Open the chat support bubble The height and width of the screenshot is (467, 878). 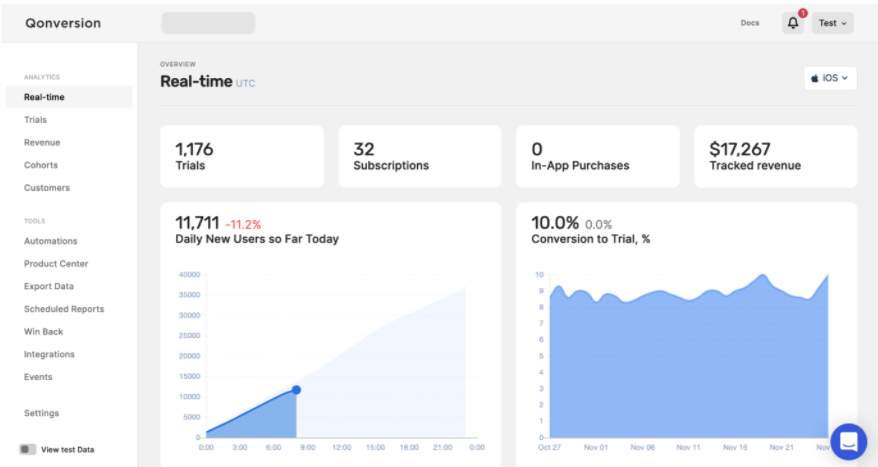(849, 441)
